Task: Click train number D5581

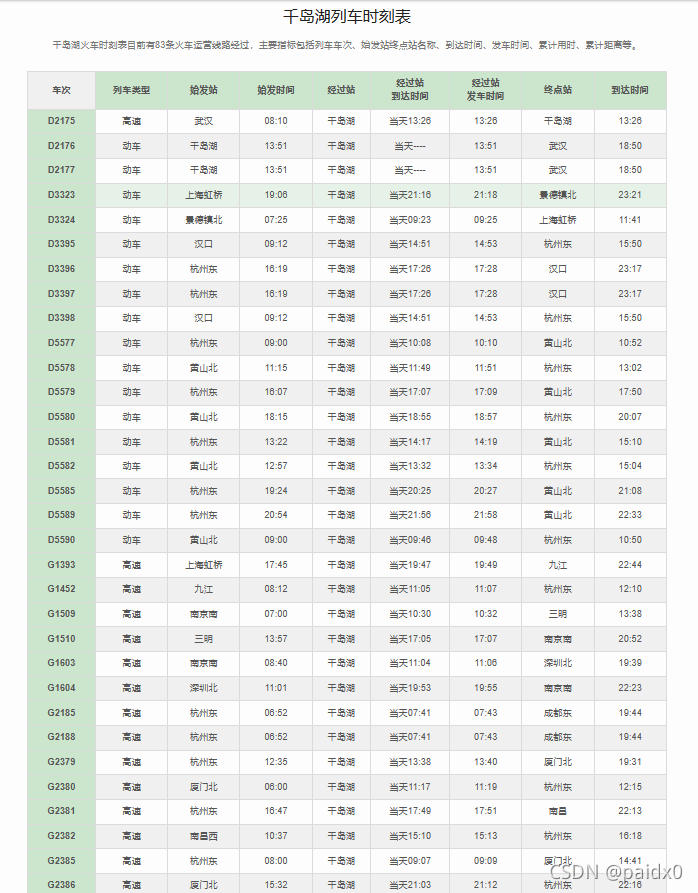Action: pos(61,442)
